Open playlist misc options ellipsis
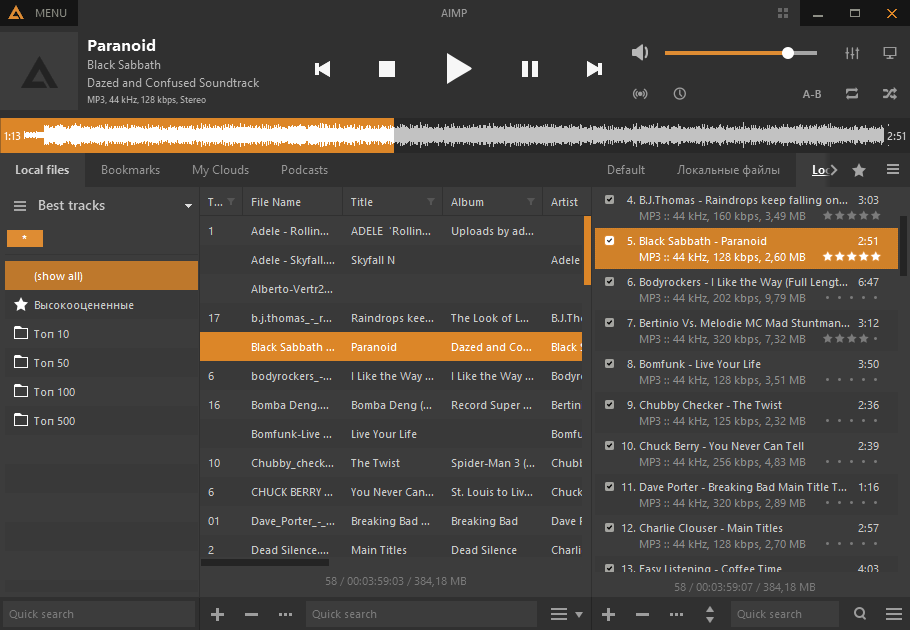 click(x=676, y=614)
